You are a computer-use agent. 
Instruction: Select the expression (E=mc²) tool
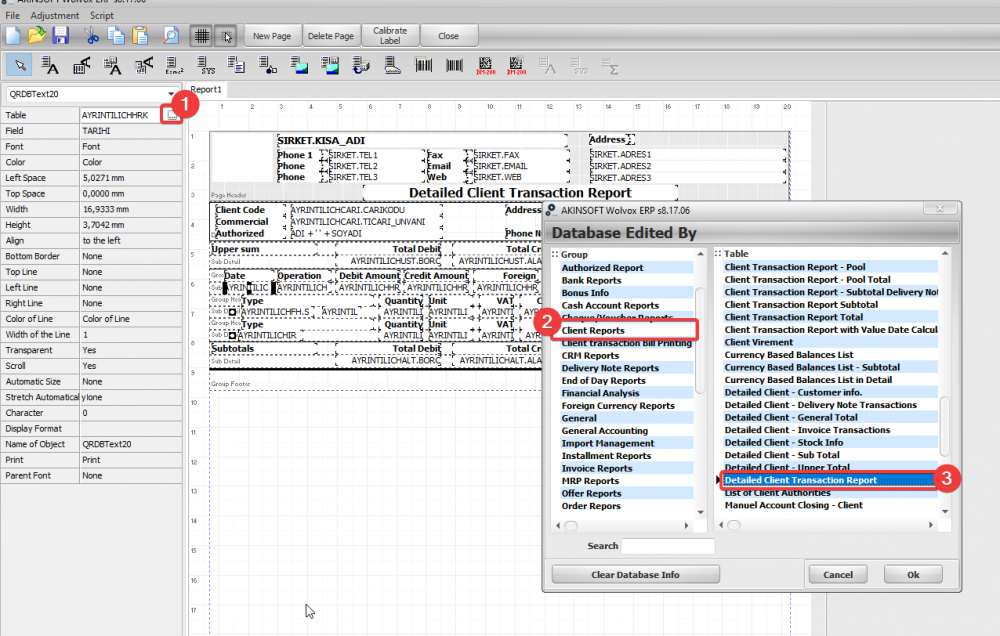click(174, 65)
